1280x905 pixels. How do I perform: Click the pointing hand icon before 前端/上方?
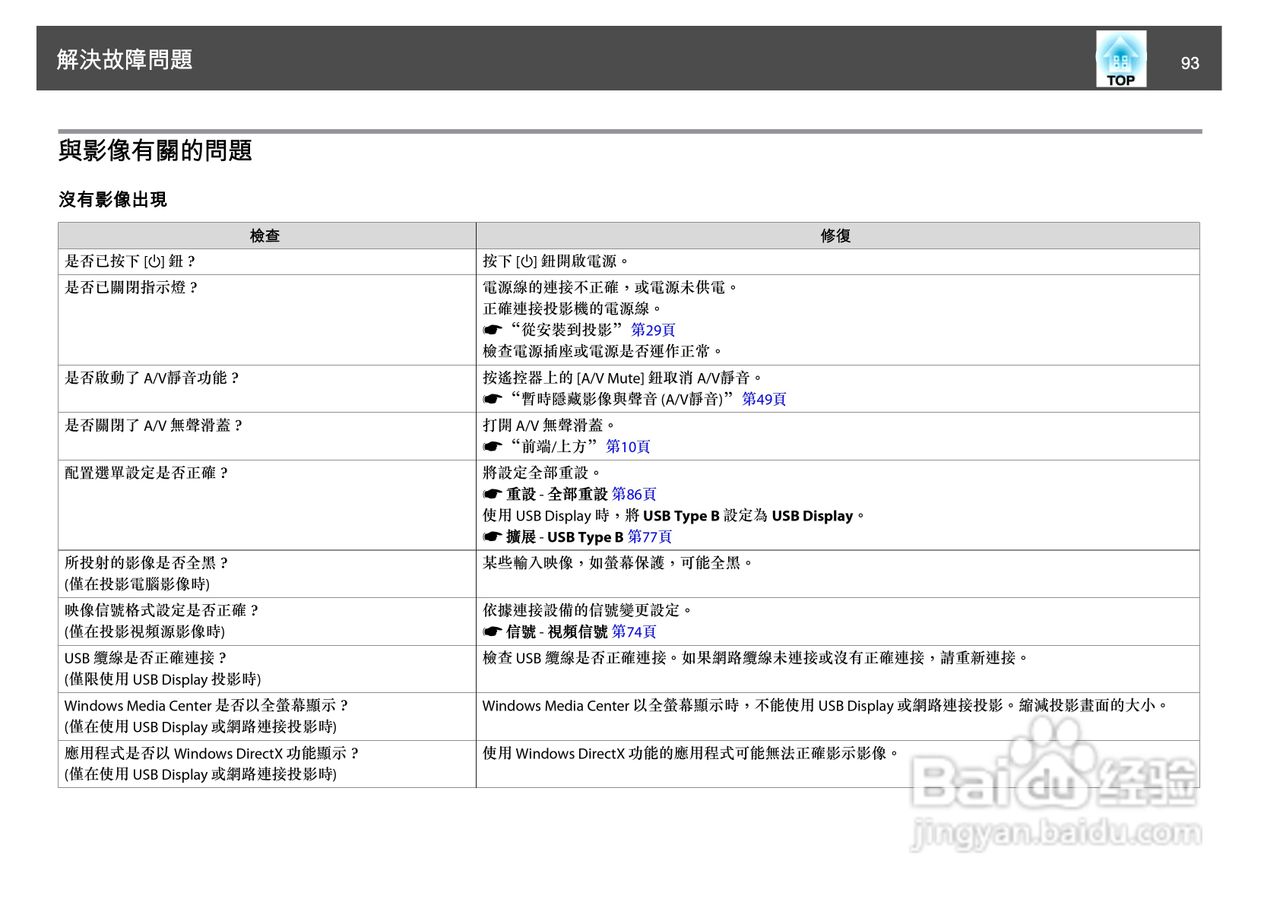click(x=491, y=447)
